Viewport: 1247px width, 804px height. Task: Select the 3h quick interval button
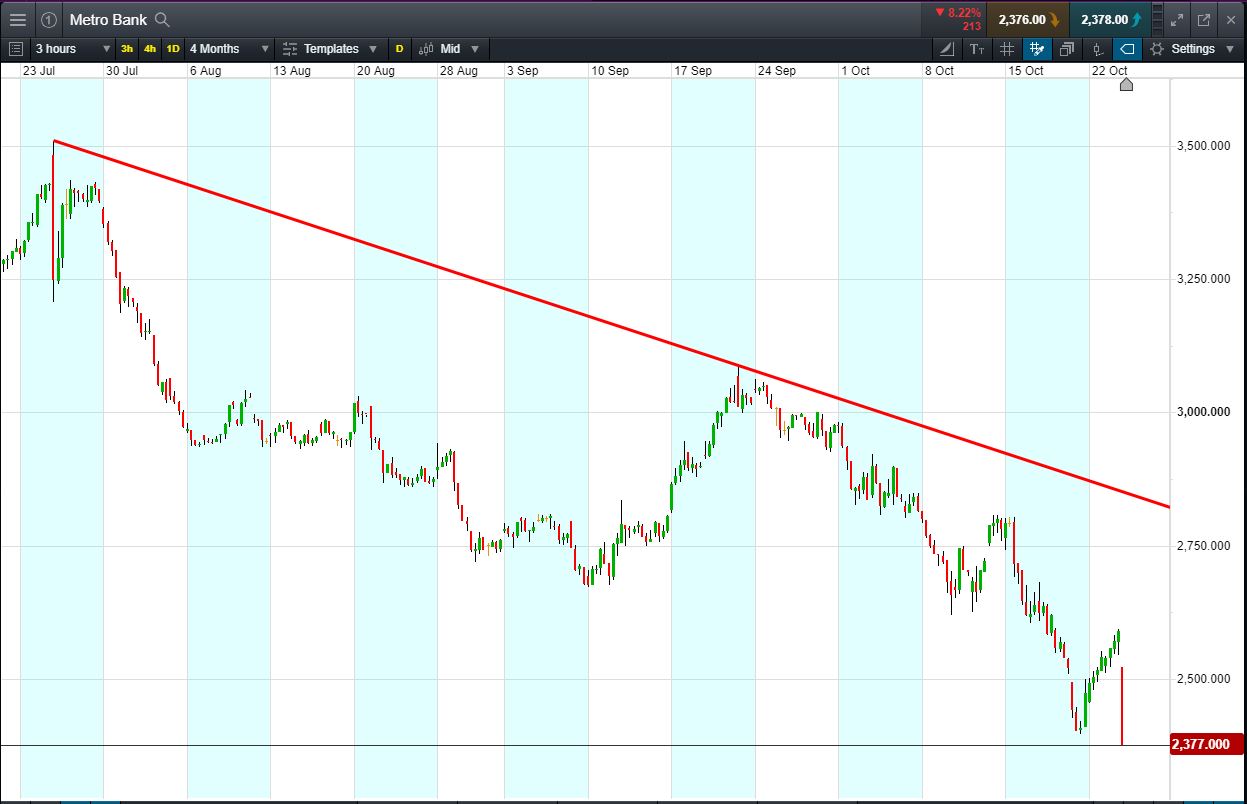point(127,48)
